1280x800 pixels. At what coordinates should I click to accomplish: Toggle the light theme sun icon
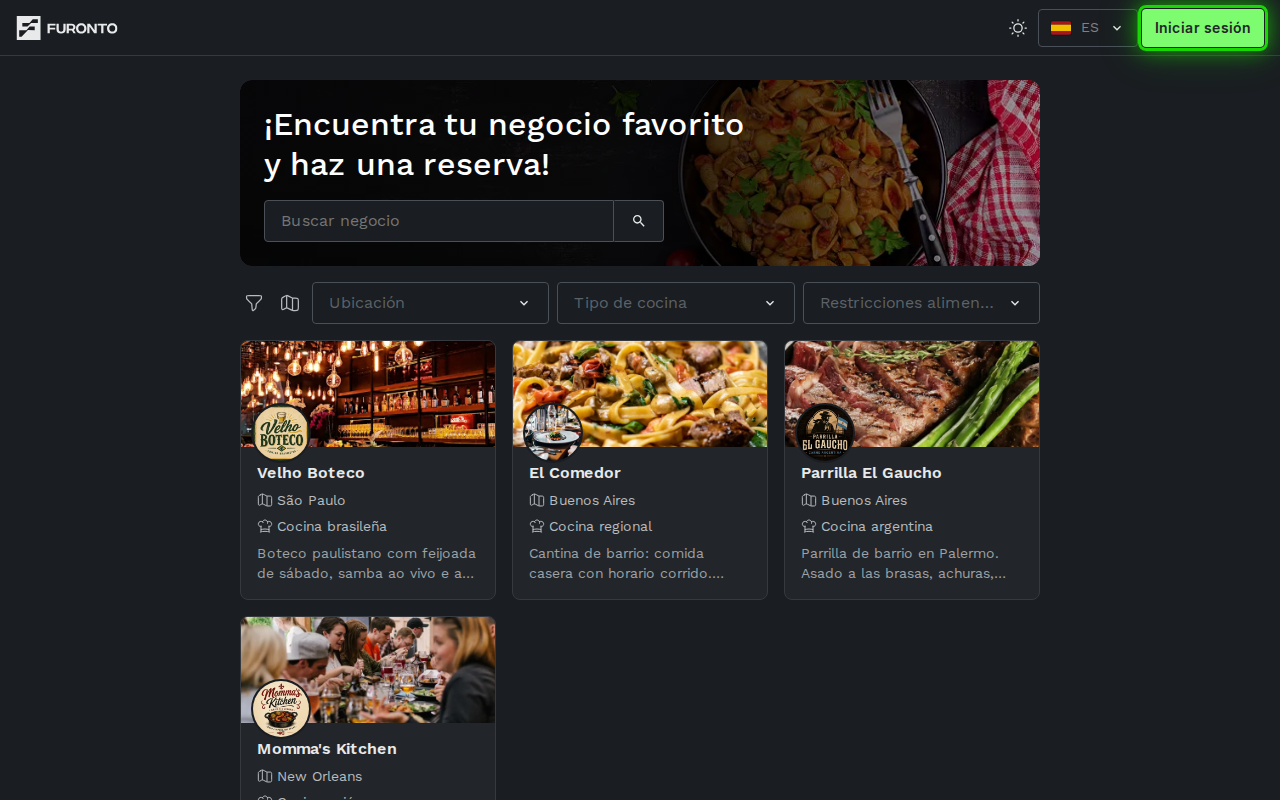1018,28
